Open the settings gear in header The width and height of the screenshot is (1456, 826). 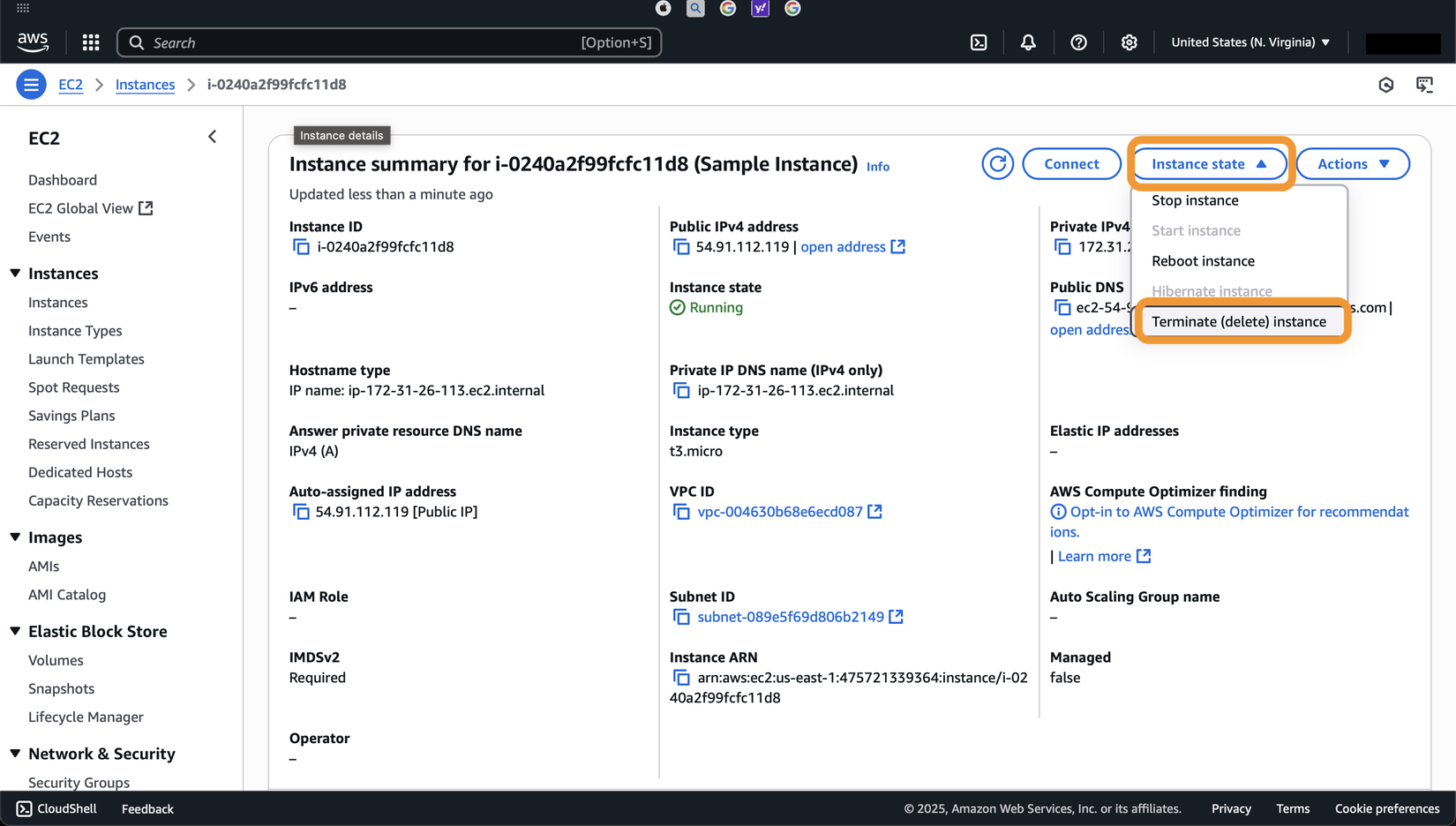click(1129, 42)
